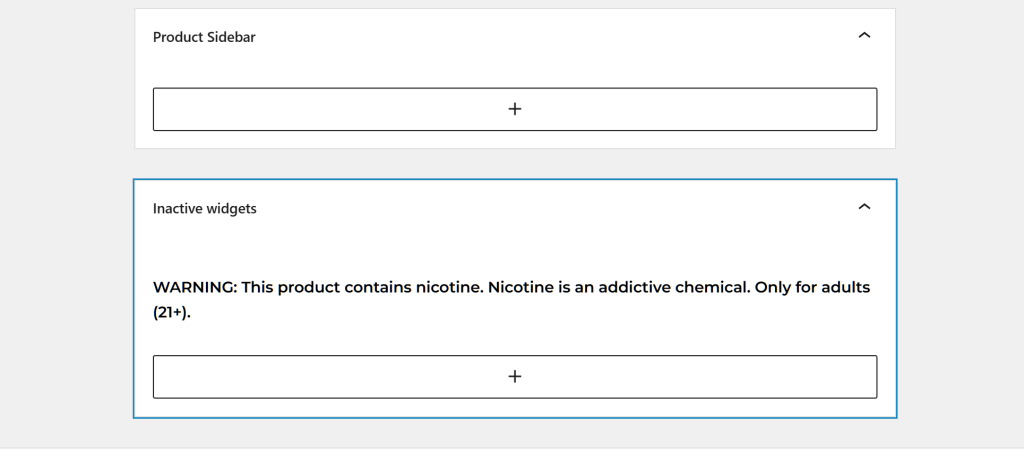Image resolution: width=1024 pixels, height=465 pixels.
Task: Toggle the Product Sidebar panel header
Action: pyautogui.click(x=500, y=37)
